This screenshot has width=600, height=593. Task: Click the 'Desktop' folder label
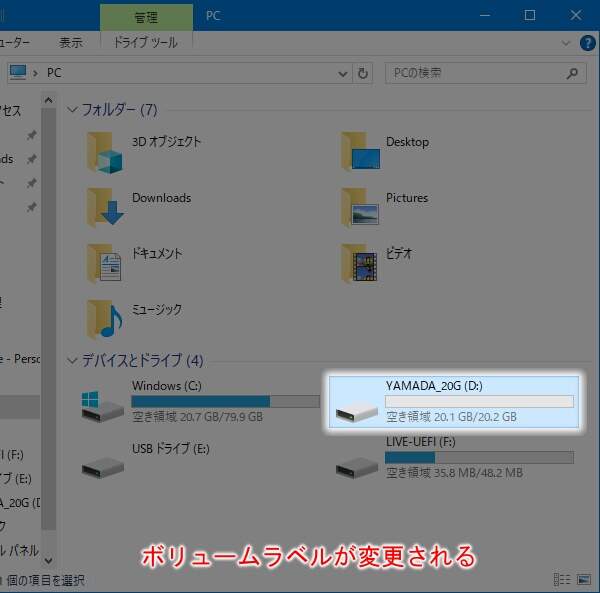[408, 142]
